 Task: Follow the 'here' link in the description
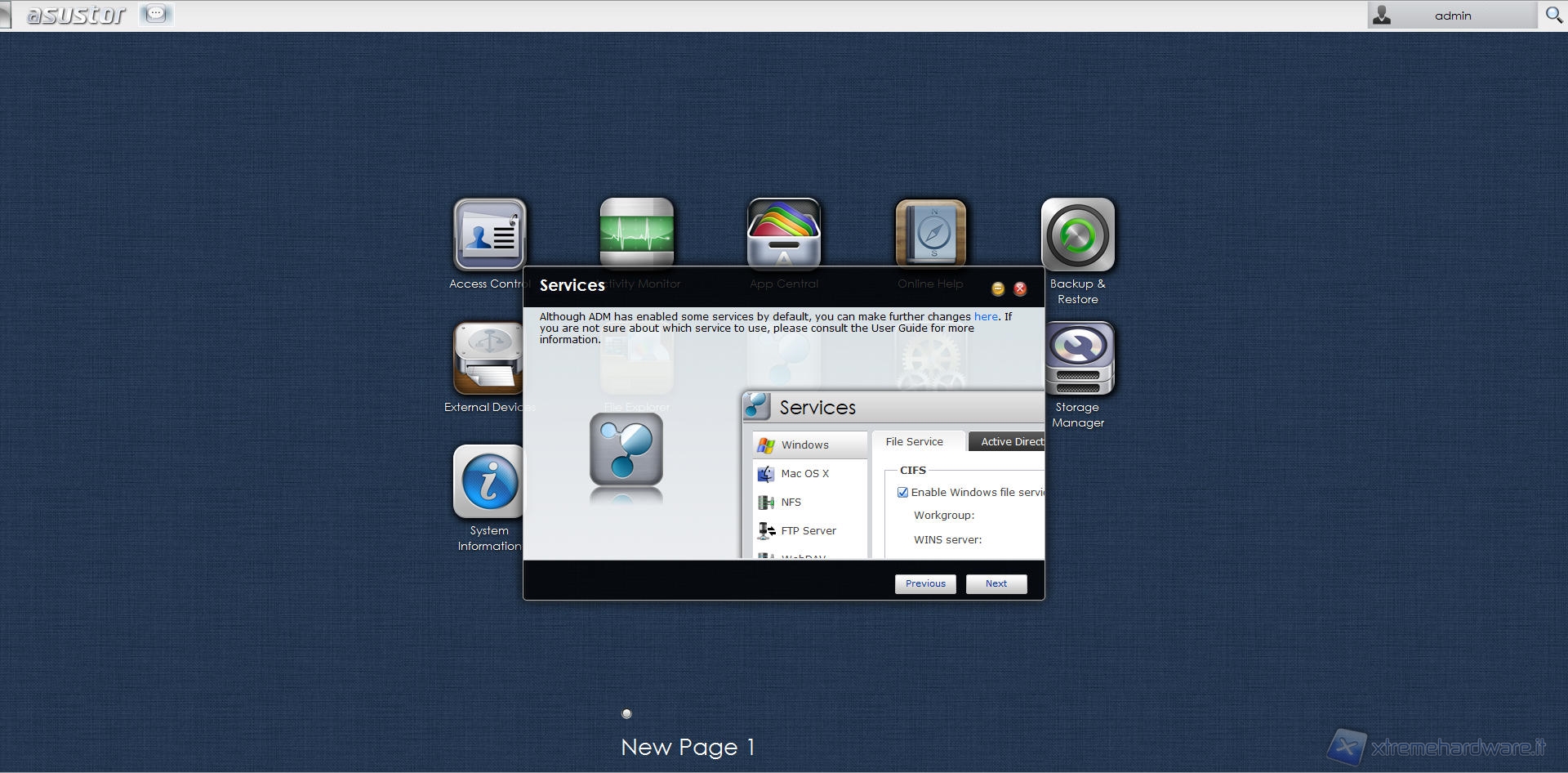point(986,317)
